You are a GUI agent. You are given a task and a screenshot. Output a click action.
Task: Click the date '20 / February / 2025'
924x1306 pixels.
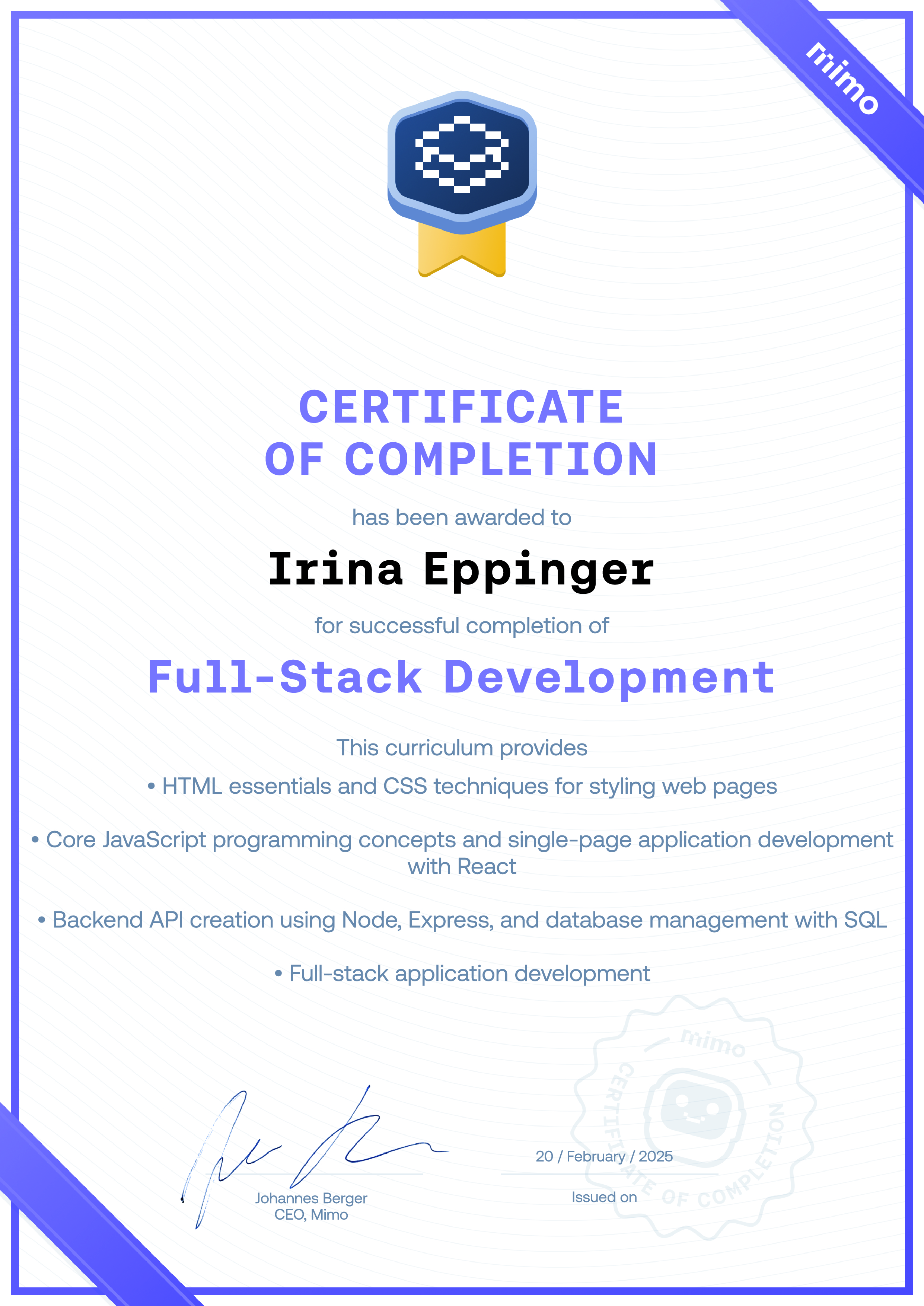(x=604, y=1156)
